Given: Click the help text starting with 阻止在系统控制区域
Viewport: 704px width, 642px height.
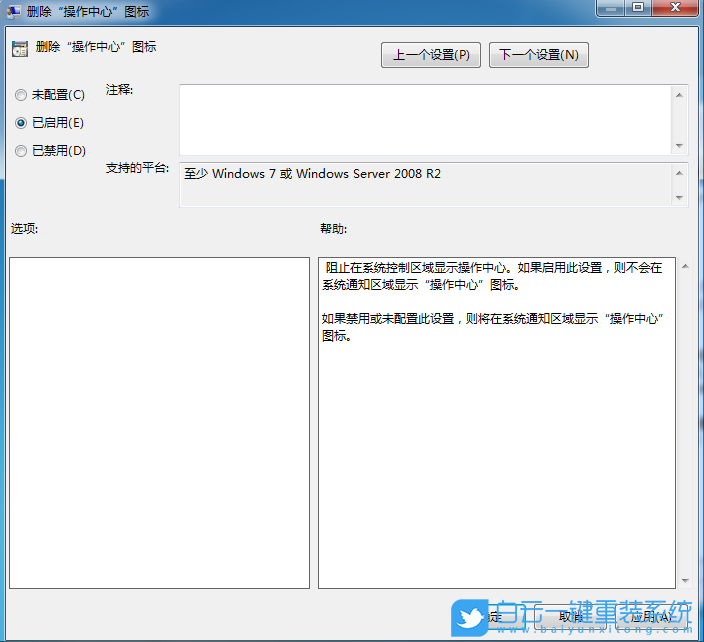Looking at the screenshot, I should point(492,276).
